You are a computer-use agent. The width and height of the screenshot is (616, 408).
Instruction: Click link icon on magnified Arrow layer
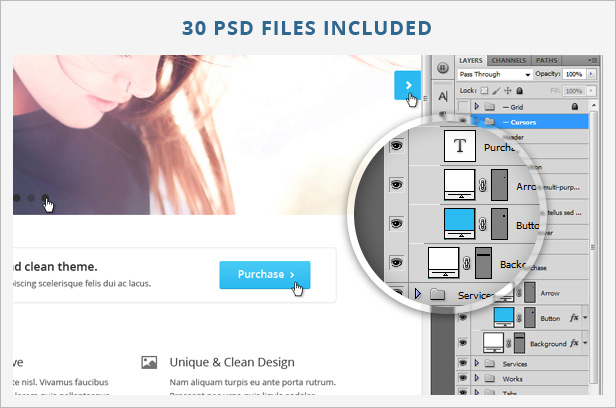(483, 185)
